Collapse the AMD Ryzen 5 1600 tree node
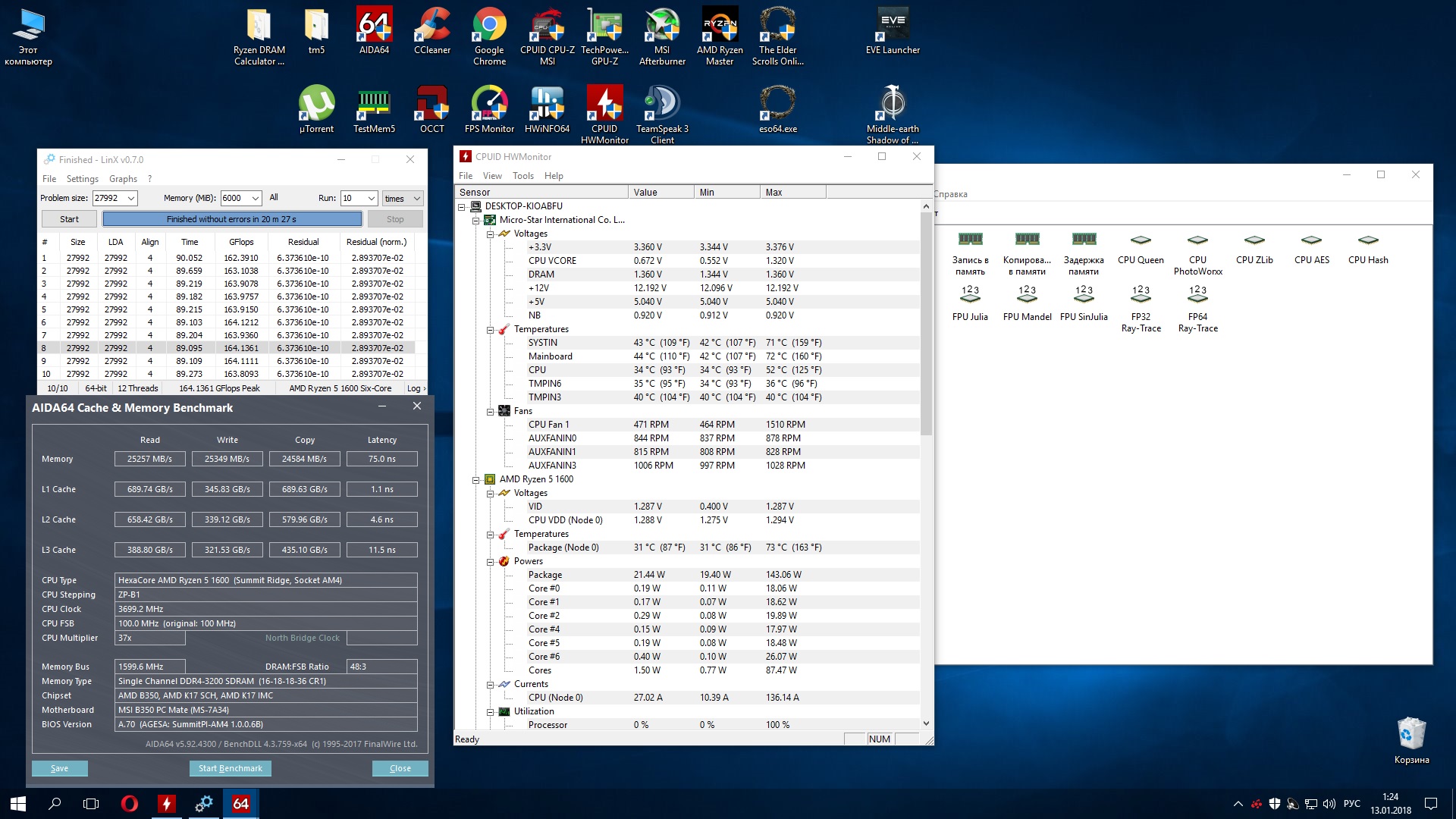The height and width of the screenshot is (819, 1456). point(476,480)
